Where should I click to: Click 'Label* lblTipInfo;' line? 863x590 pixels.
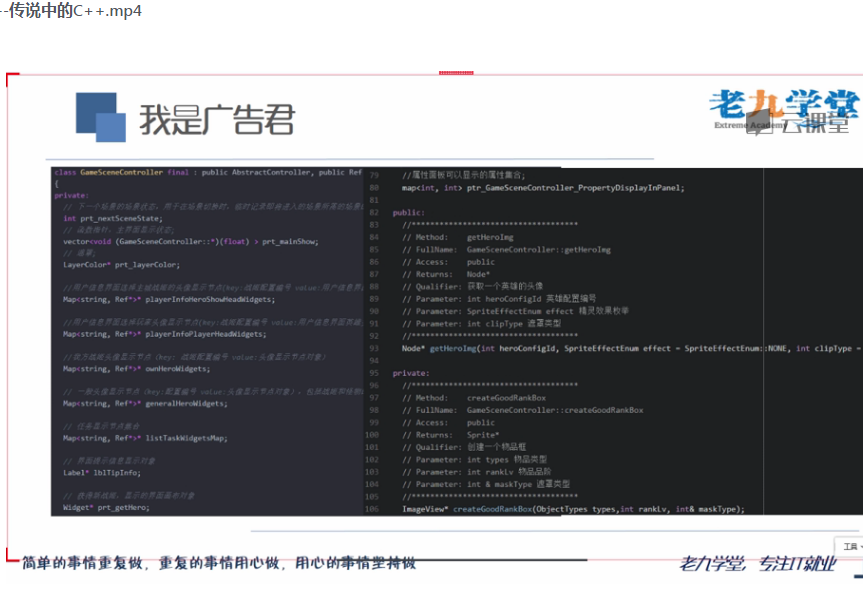(102, 473)
